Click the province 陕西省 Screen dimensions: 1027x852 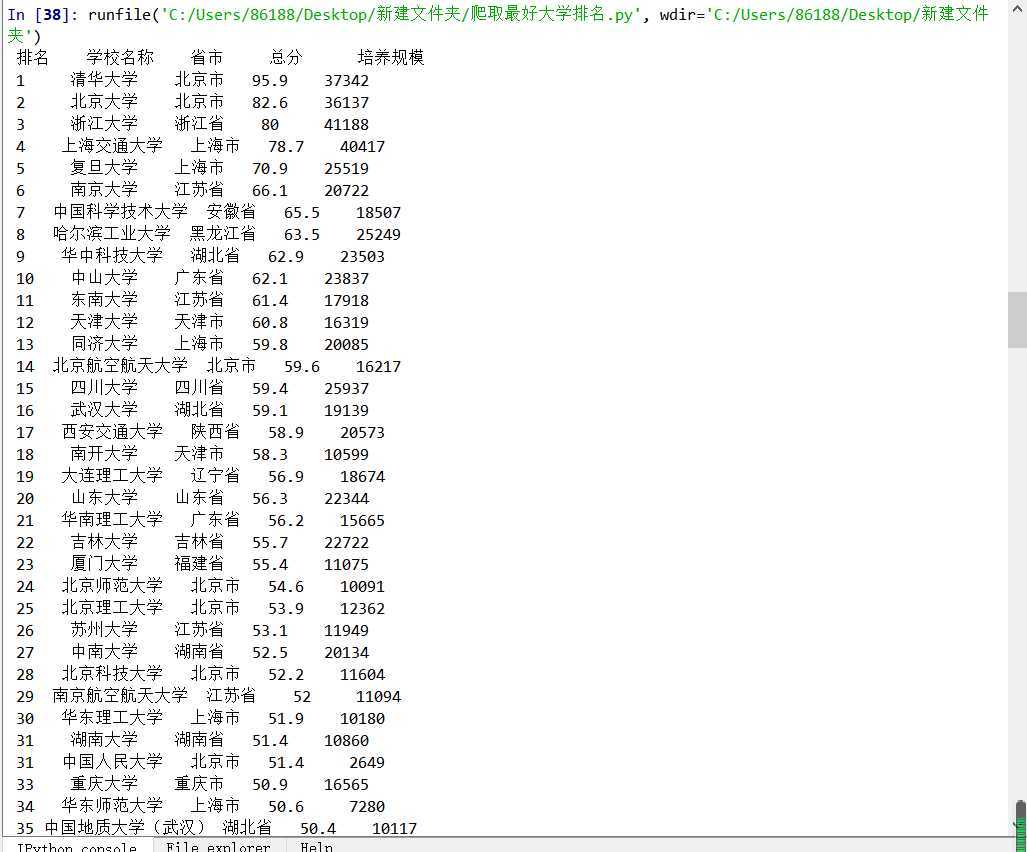coord(215,432)
